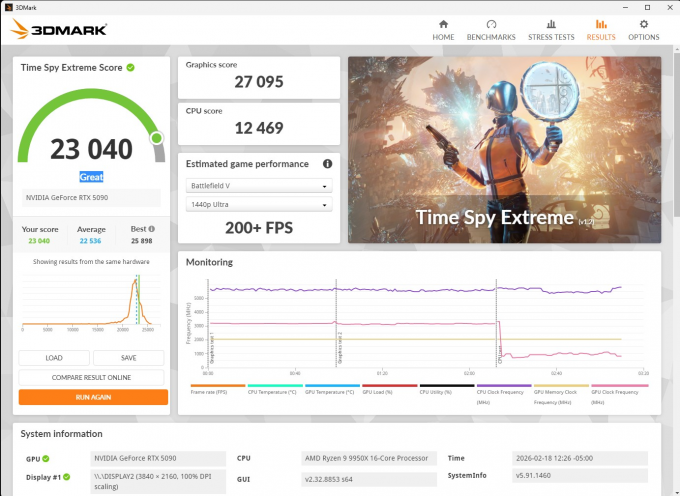
Task: Click the CPU score value 12 469
Action: (x=259, y=128)
